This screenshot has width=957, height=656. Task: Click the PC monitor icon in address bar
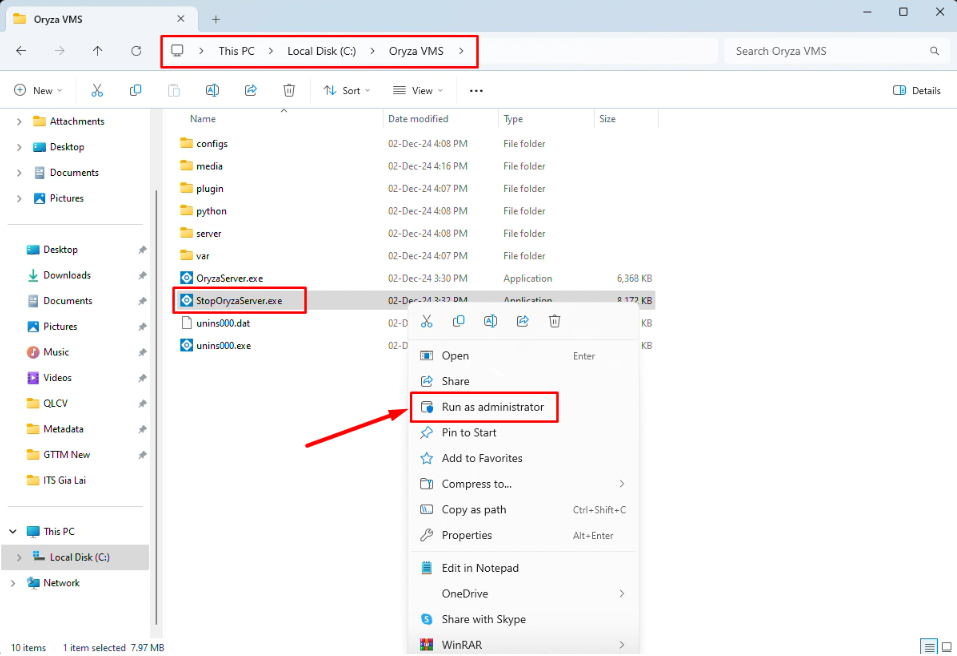coord(177,51)
